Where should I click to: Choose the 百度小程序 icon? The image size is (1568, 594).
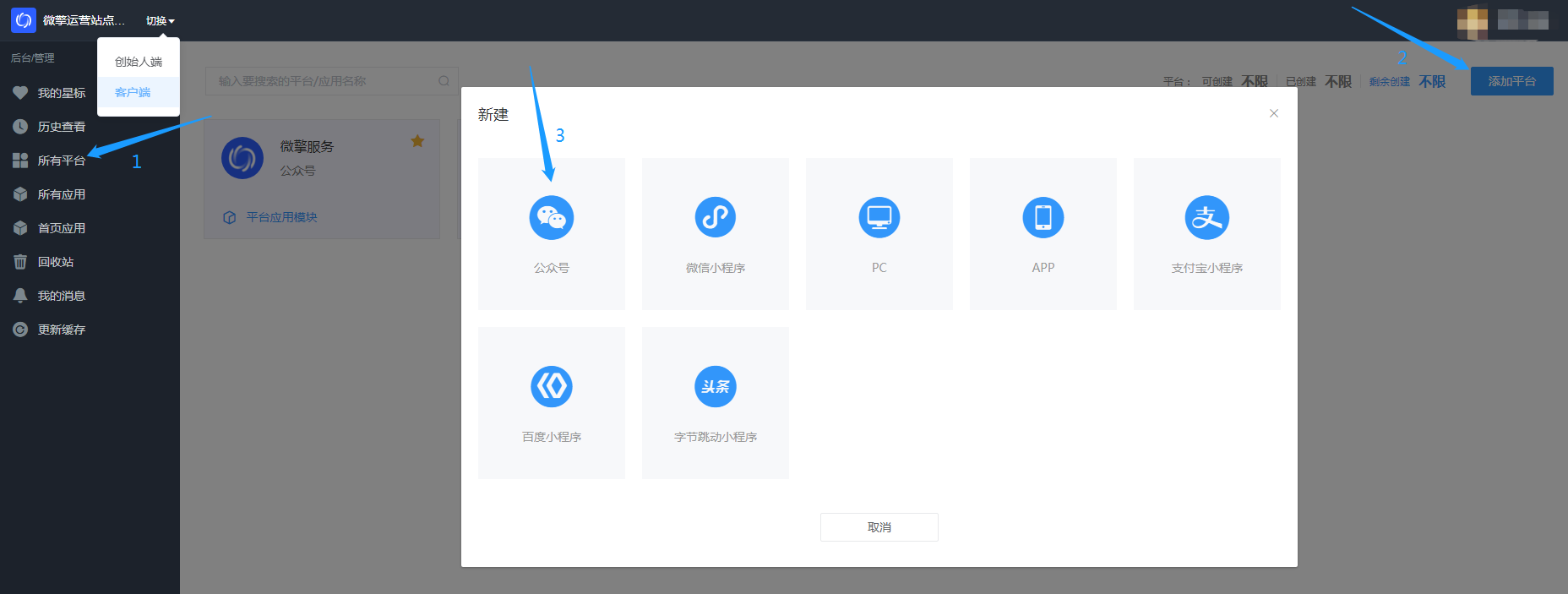pyautogui.click(x=552, y=386)
